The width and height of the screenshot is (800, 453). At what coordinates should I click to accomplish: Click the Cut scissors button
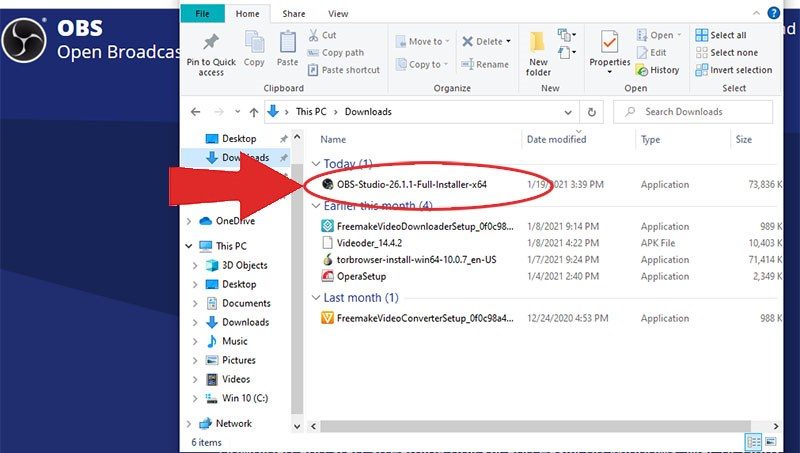[322, 35]
